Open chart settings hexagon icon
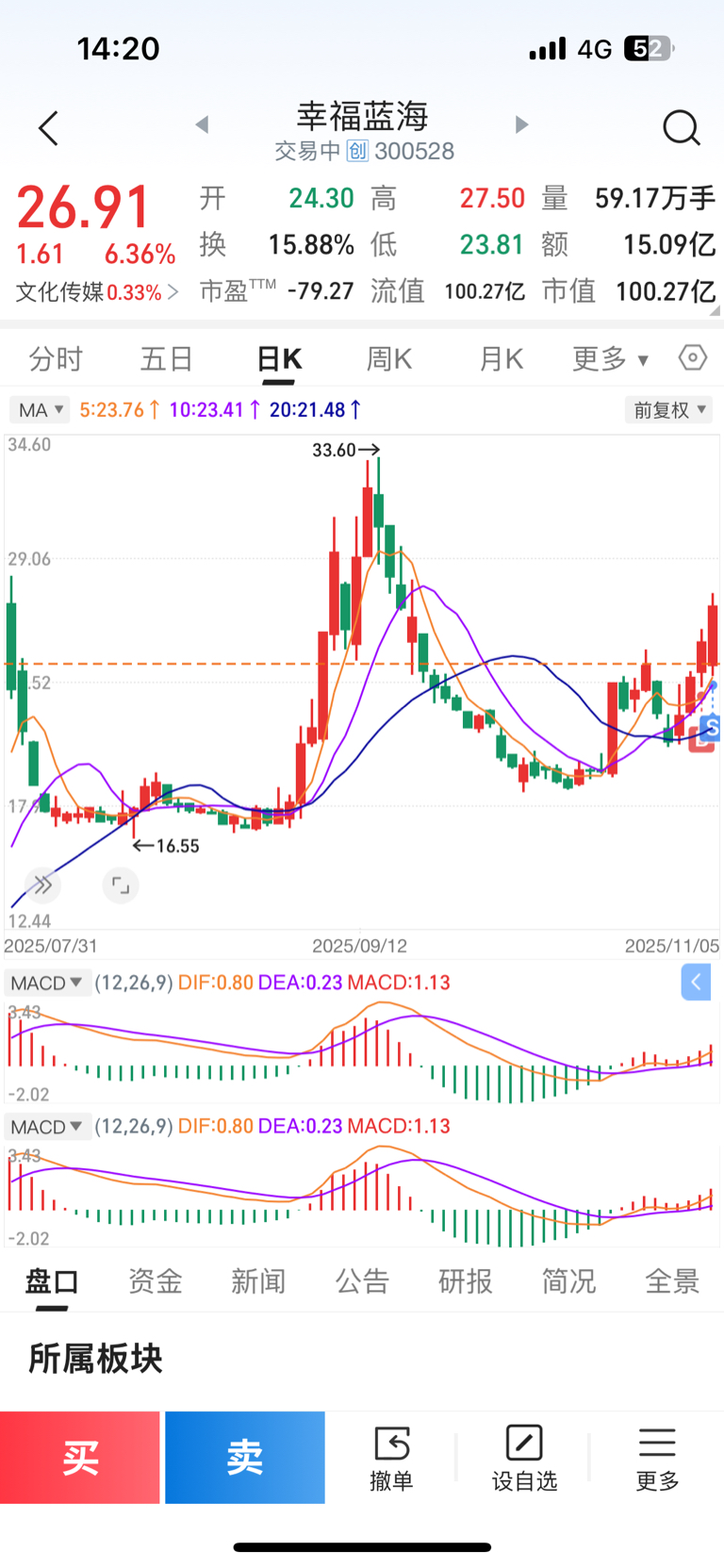 (x=692, y=358)
